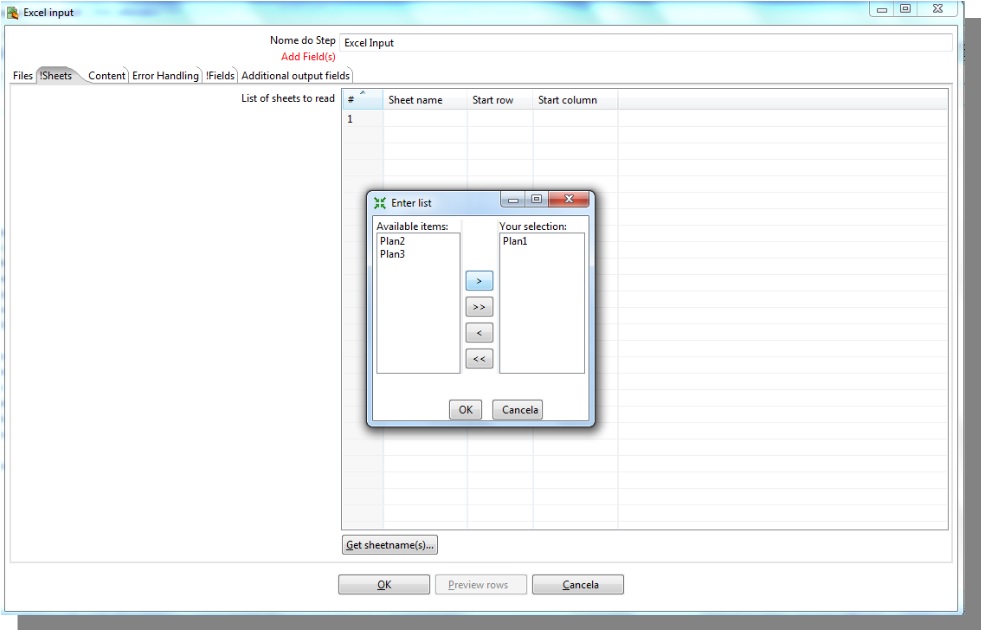
Task: Add all items with double right arrow
Action: (x=479, y=308)
